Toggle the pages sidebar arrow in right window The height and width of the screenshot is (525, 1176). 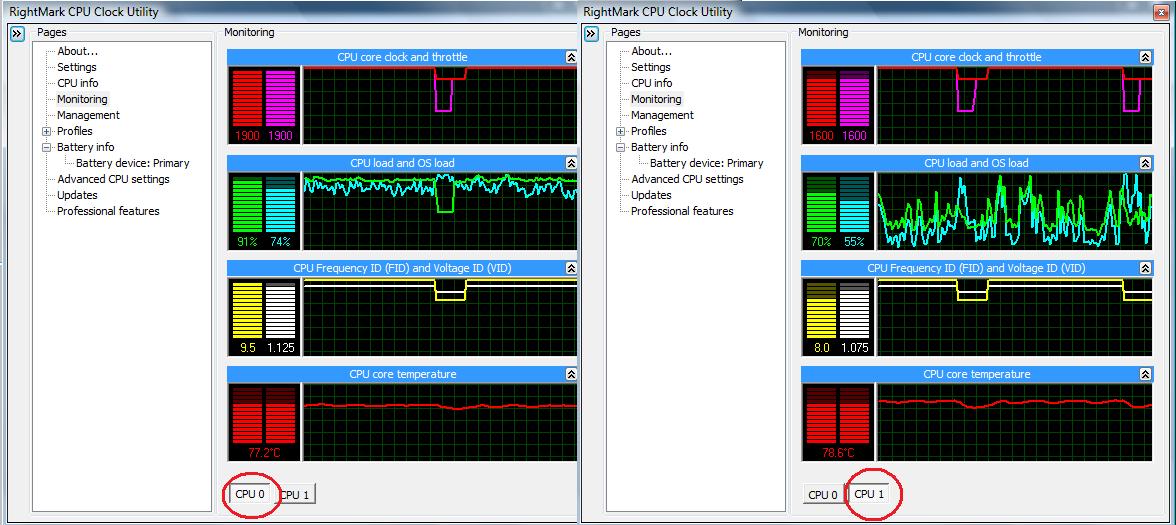click(x=591, y=34)
